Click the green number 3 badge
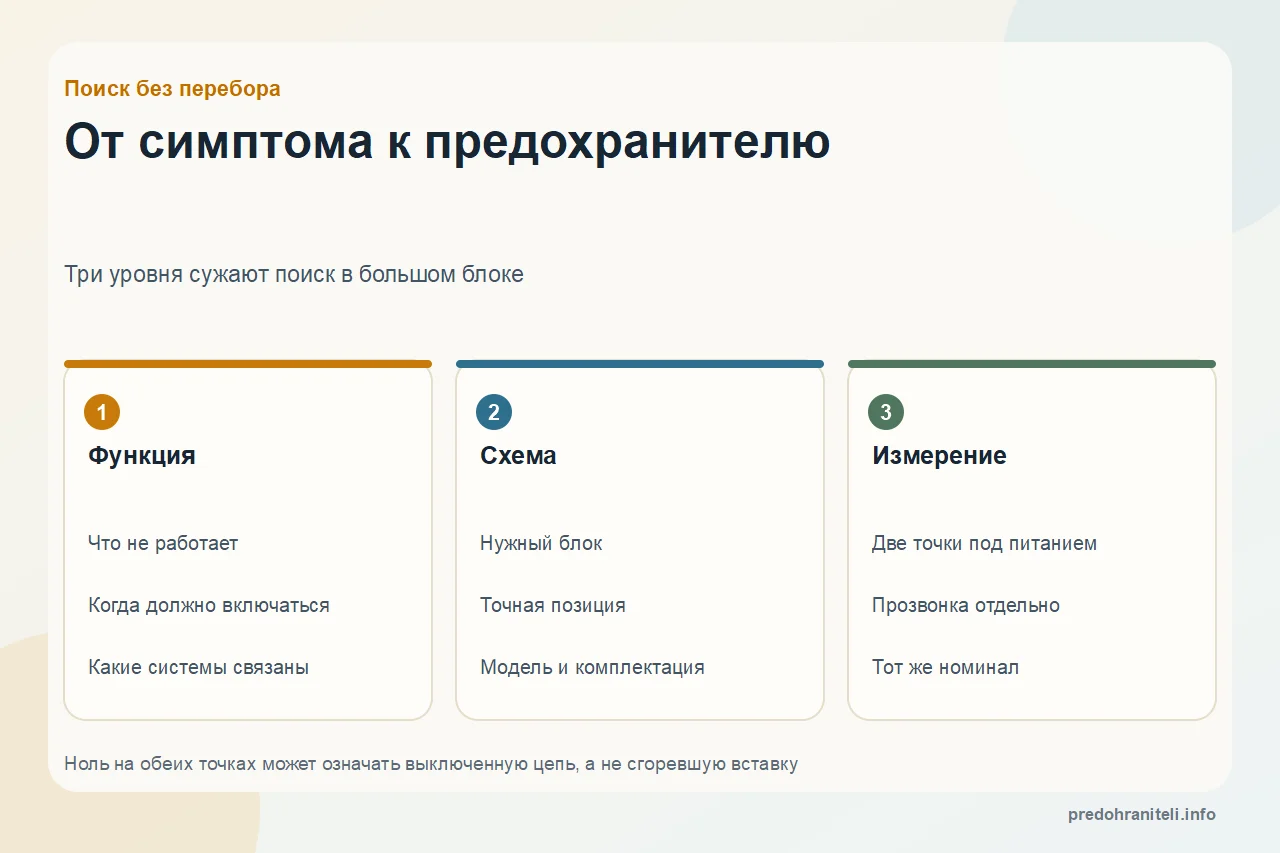 tap(886, 412)
